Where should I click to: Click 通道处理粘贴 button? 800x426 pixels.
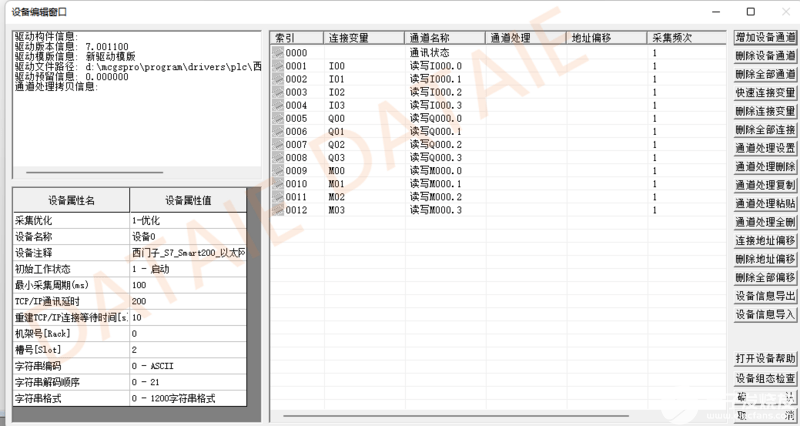[765, 204]
